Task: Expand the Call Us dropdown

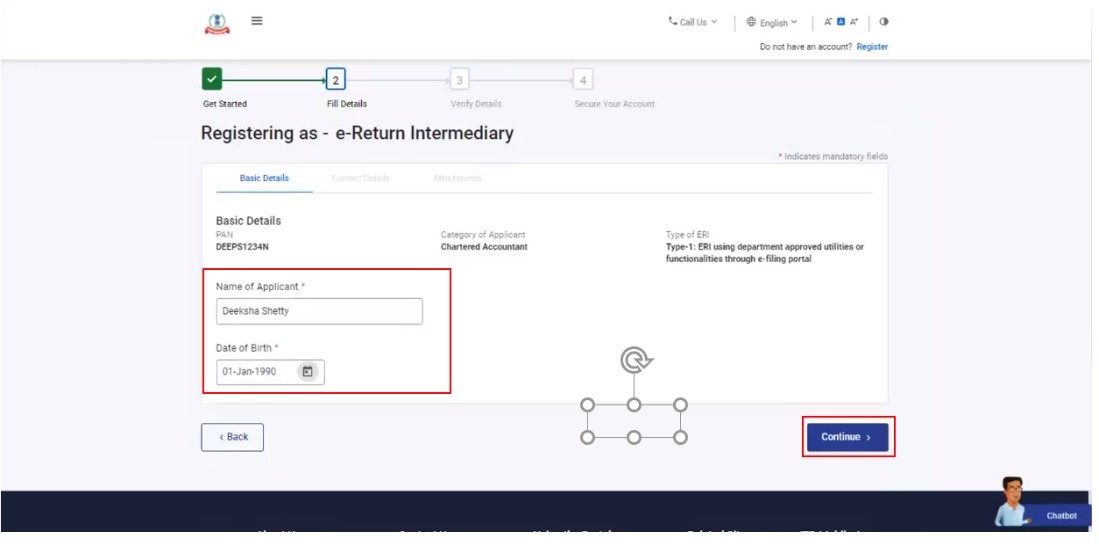Action: click(693, 22)
